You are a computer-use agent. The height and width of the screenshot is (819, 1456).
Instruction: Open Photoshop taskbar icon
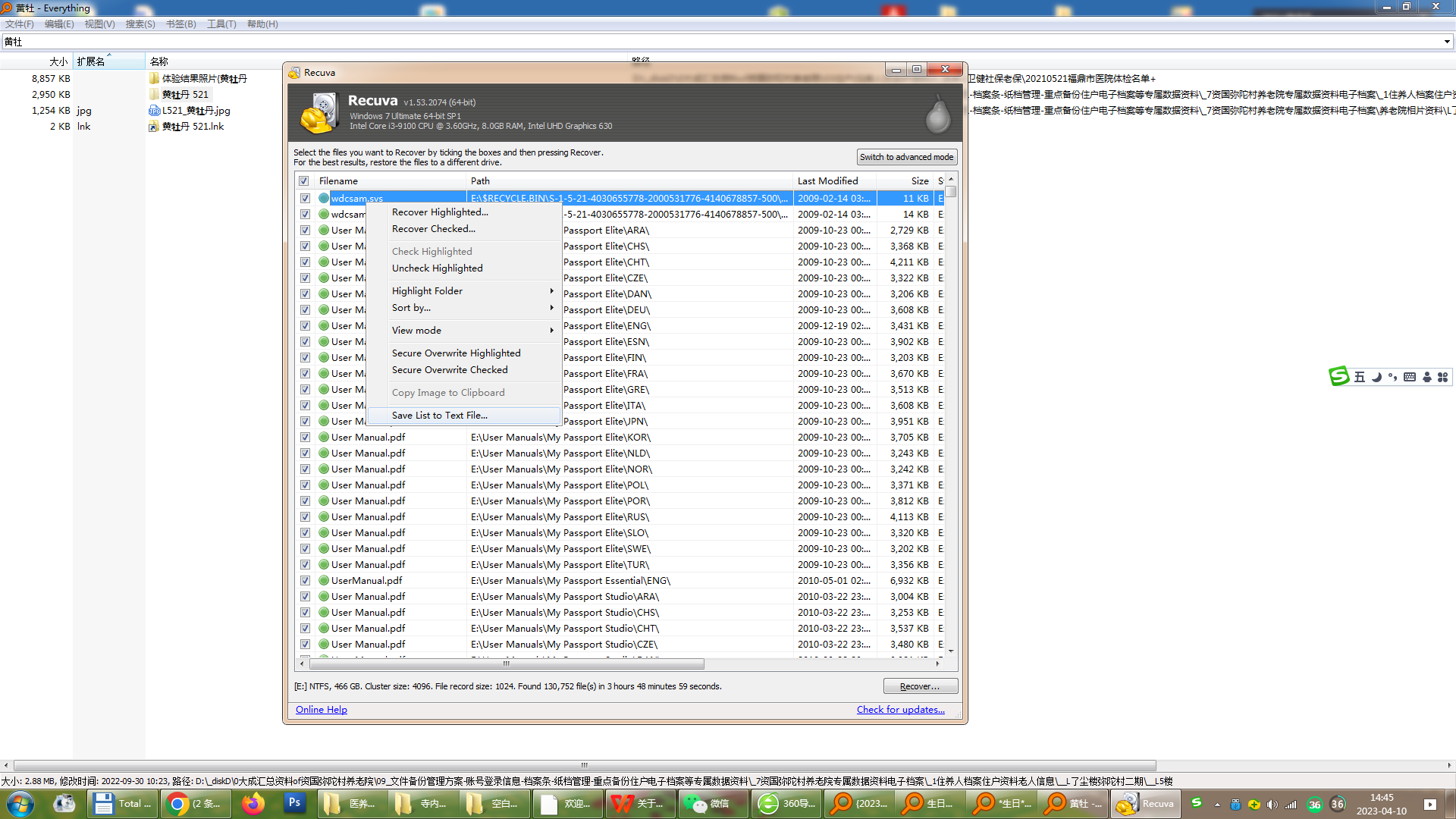pyautogui.click(x=294, y=804)
